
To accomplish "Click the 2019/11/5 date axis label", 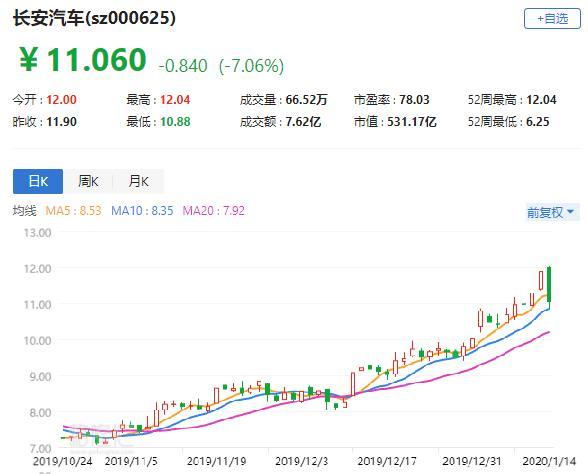I will [x=131, y=461].
